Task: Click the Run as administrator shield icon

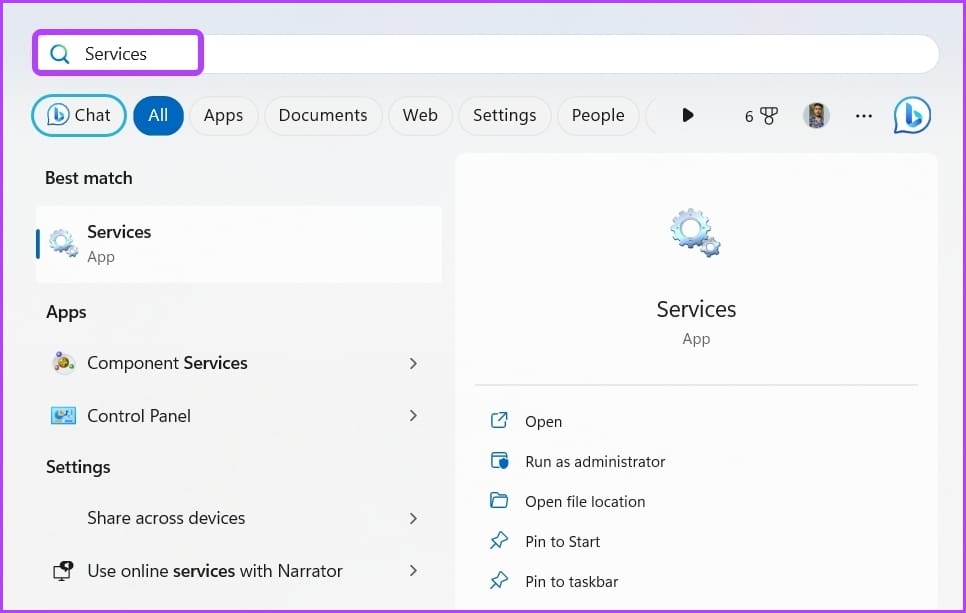Action: click(499, 461)
